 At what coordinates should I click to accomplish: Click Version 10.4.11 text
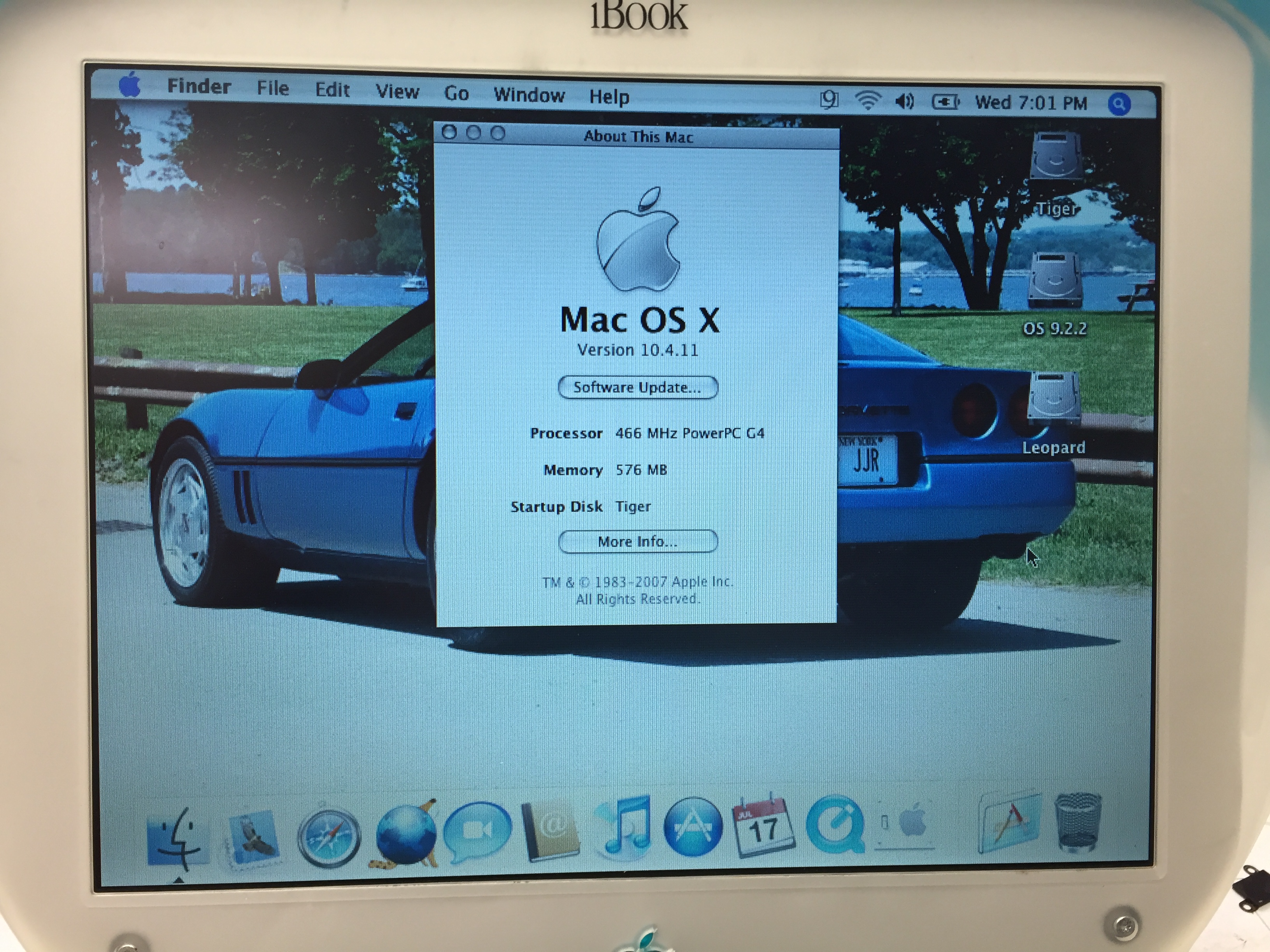[637, 350]
